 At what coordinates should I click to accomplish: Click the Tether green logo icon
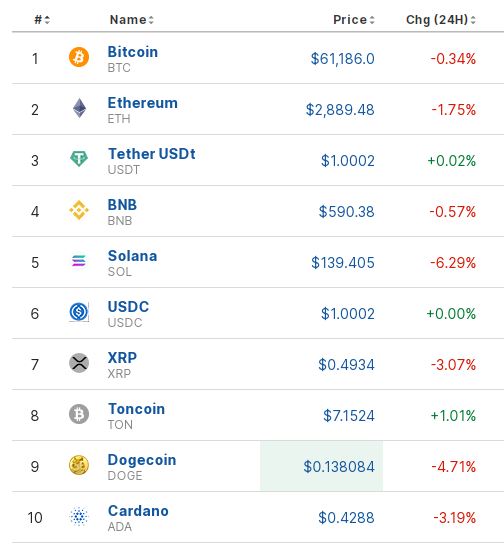(x=79, y=159)
